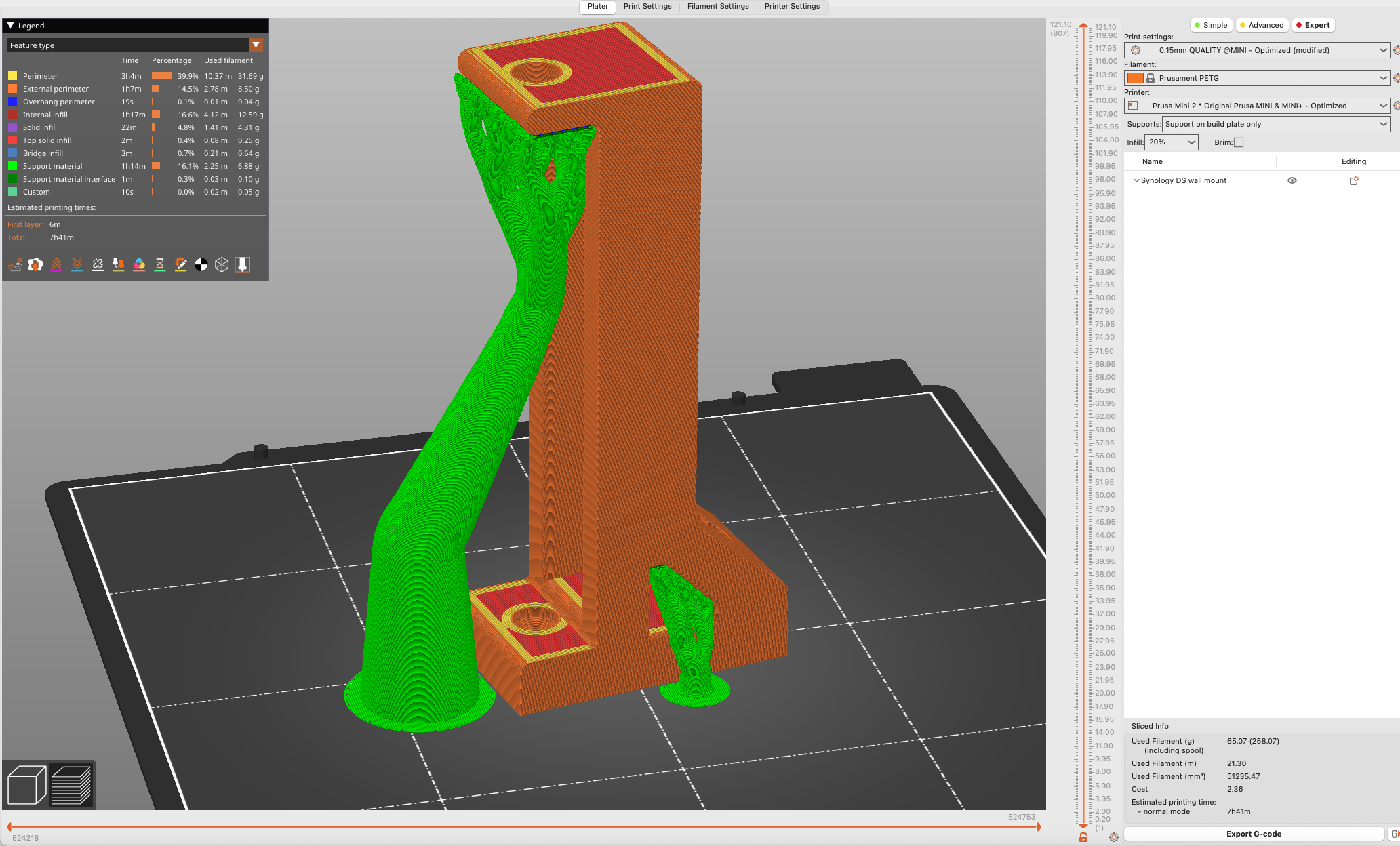
Task: Click the Export G-code button
Action: pyautogui.click(x=1253, y=834)
